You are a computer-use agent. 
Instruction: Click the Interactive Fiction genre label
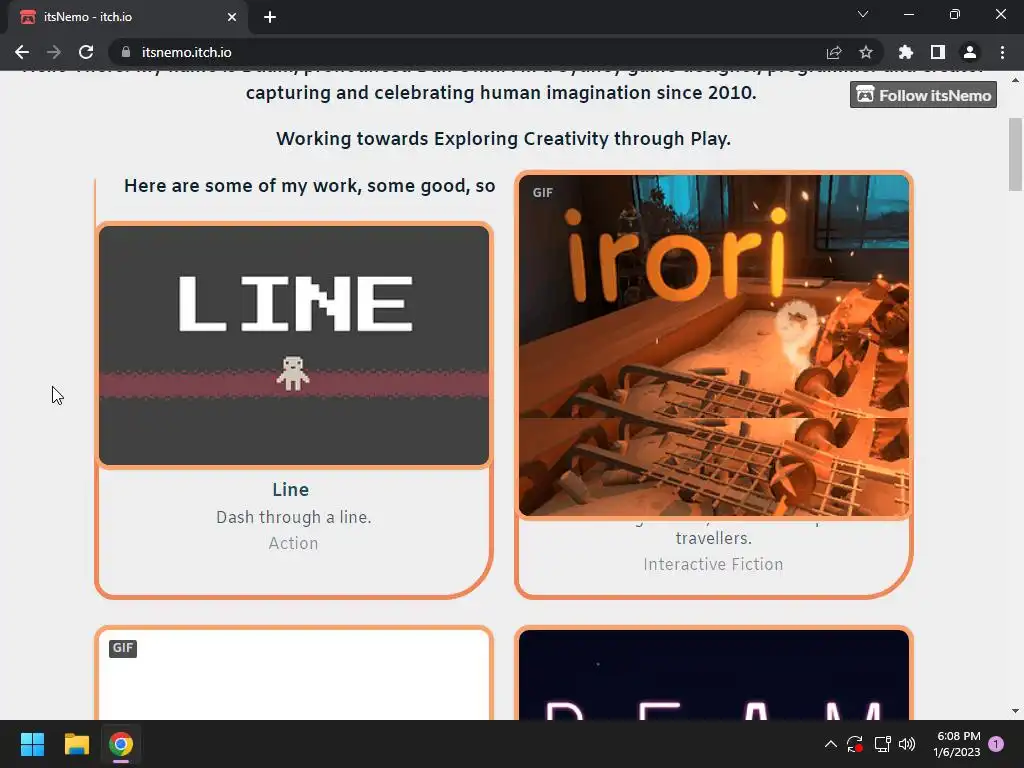click(713, 564)
